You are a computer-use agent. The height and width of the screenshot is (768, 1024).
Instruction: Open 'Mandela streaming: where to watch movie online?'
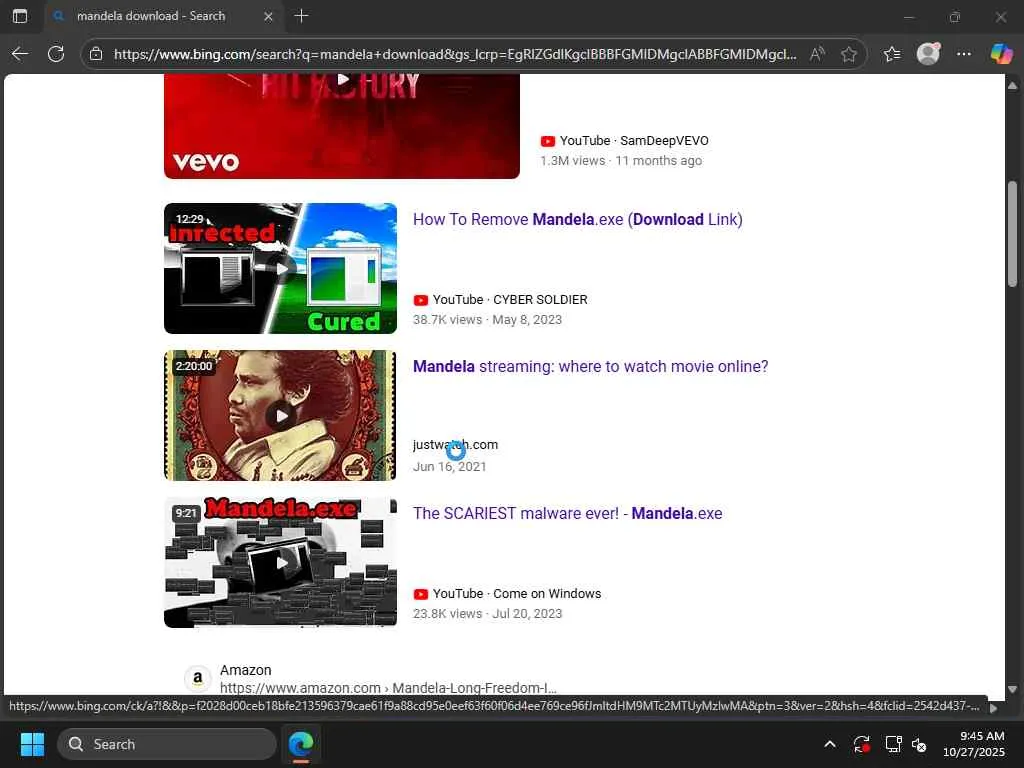tap(590, 366)
